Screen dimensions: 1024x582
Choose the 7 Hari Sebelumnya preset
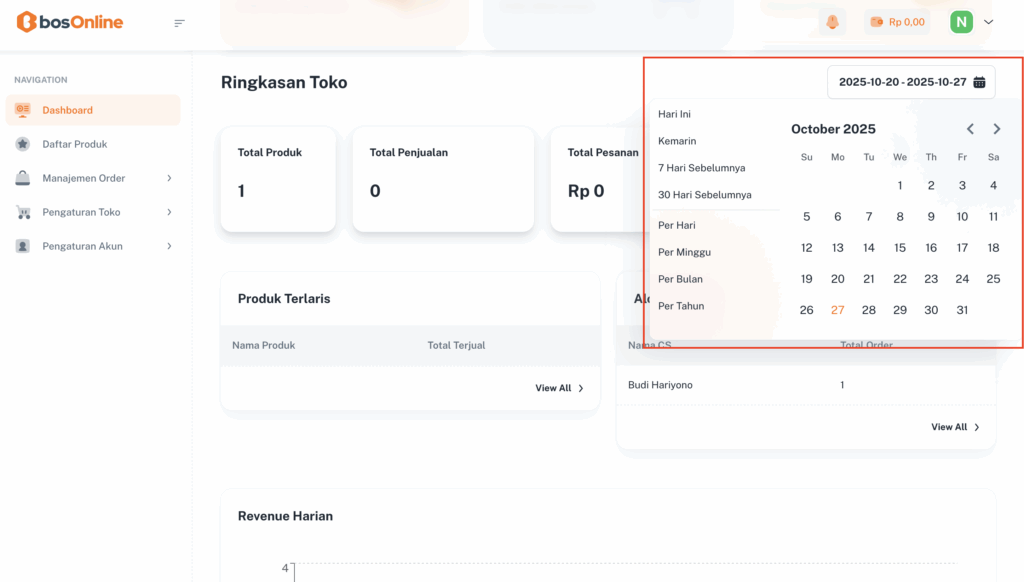coord(701,168)
